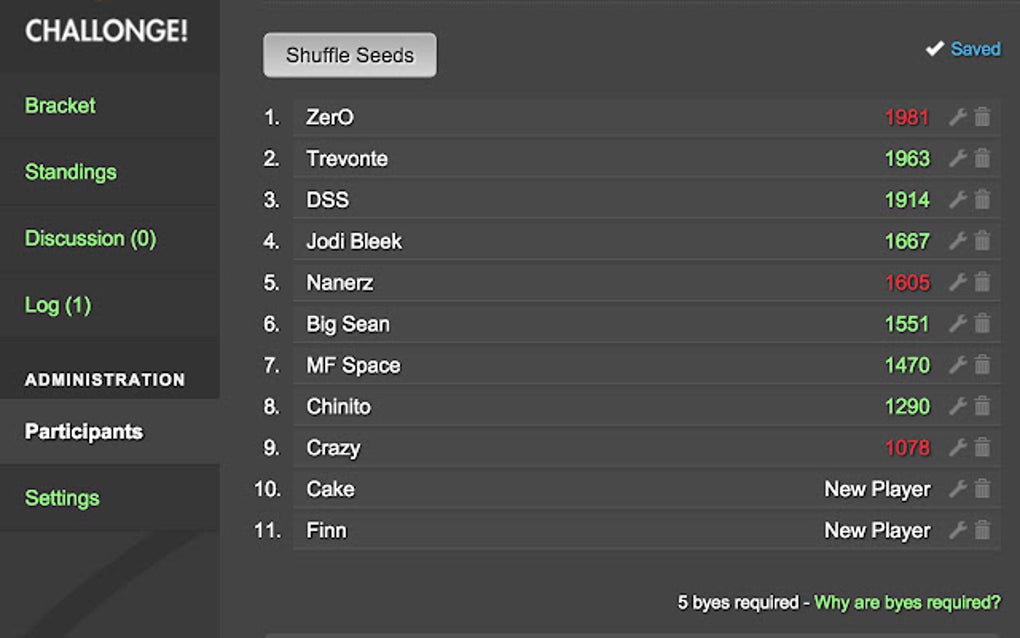This screenshot has width=1020, height=638.
Task: Select the Participants sidebar item
Action: (x=84, y=432)
